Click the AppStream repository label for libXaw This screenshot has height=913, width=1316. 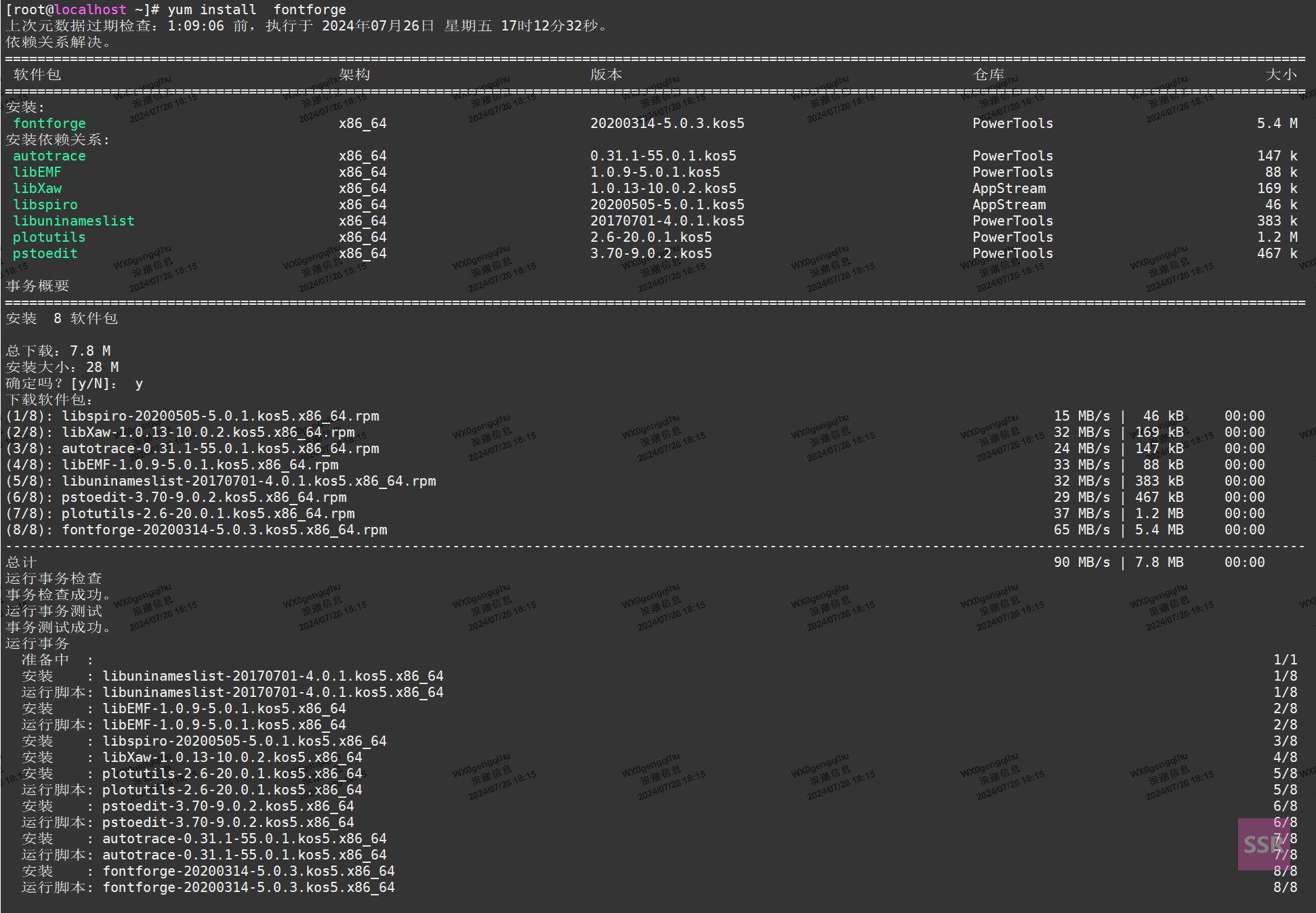click(x=1009, y=188)
